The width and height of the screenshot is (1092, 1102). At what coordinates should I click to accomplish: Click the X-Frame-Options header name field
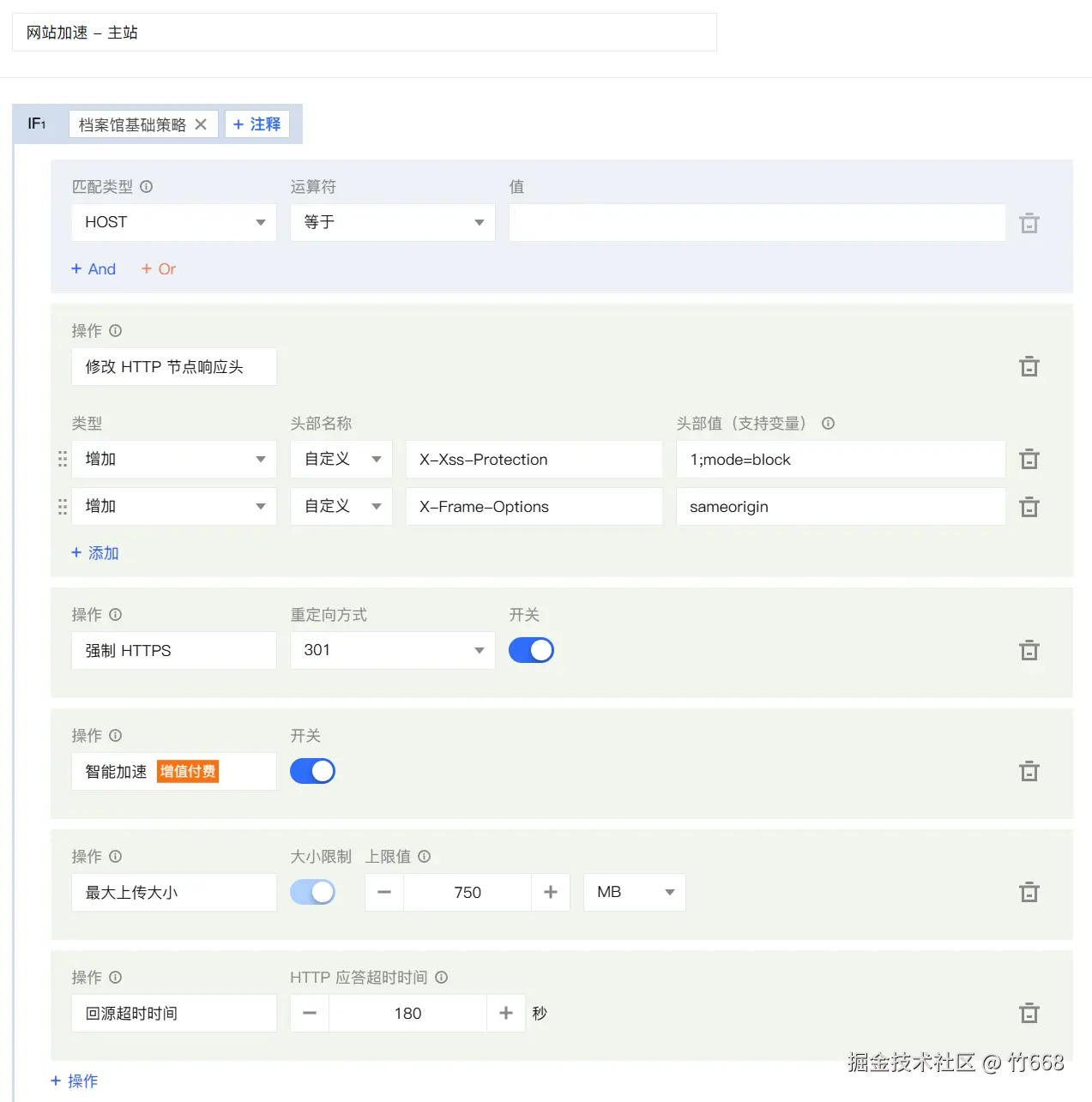[534, 506]
